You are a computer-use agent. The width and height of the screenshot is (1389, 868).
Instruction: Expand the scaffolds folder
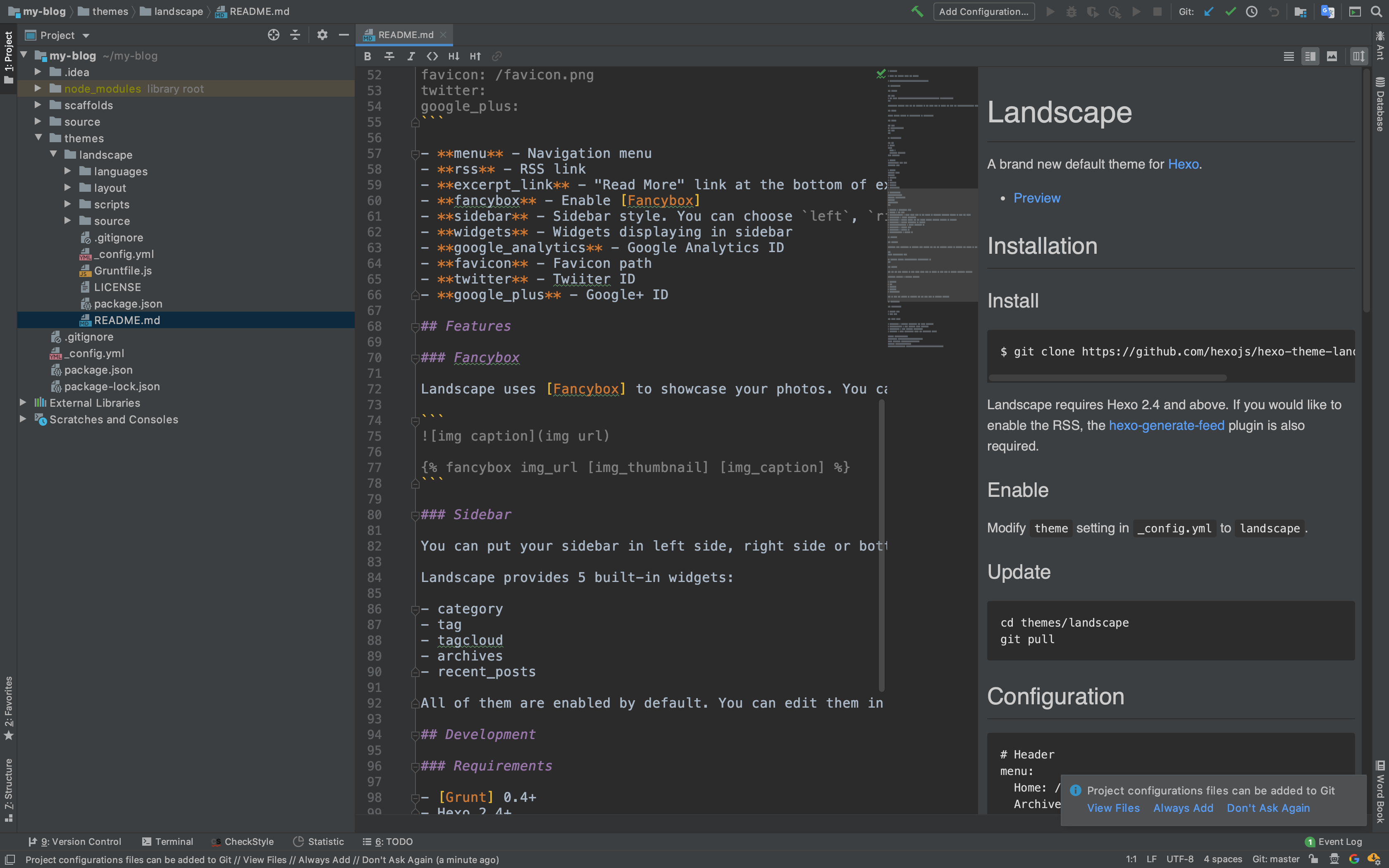pos(38,105)
